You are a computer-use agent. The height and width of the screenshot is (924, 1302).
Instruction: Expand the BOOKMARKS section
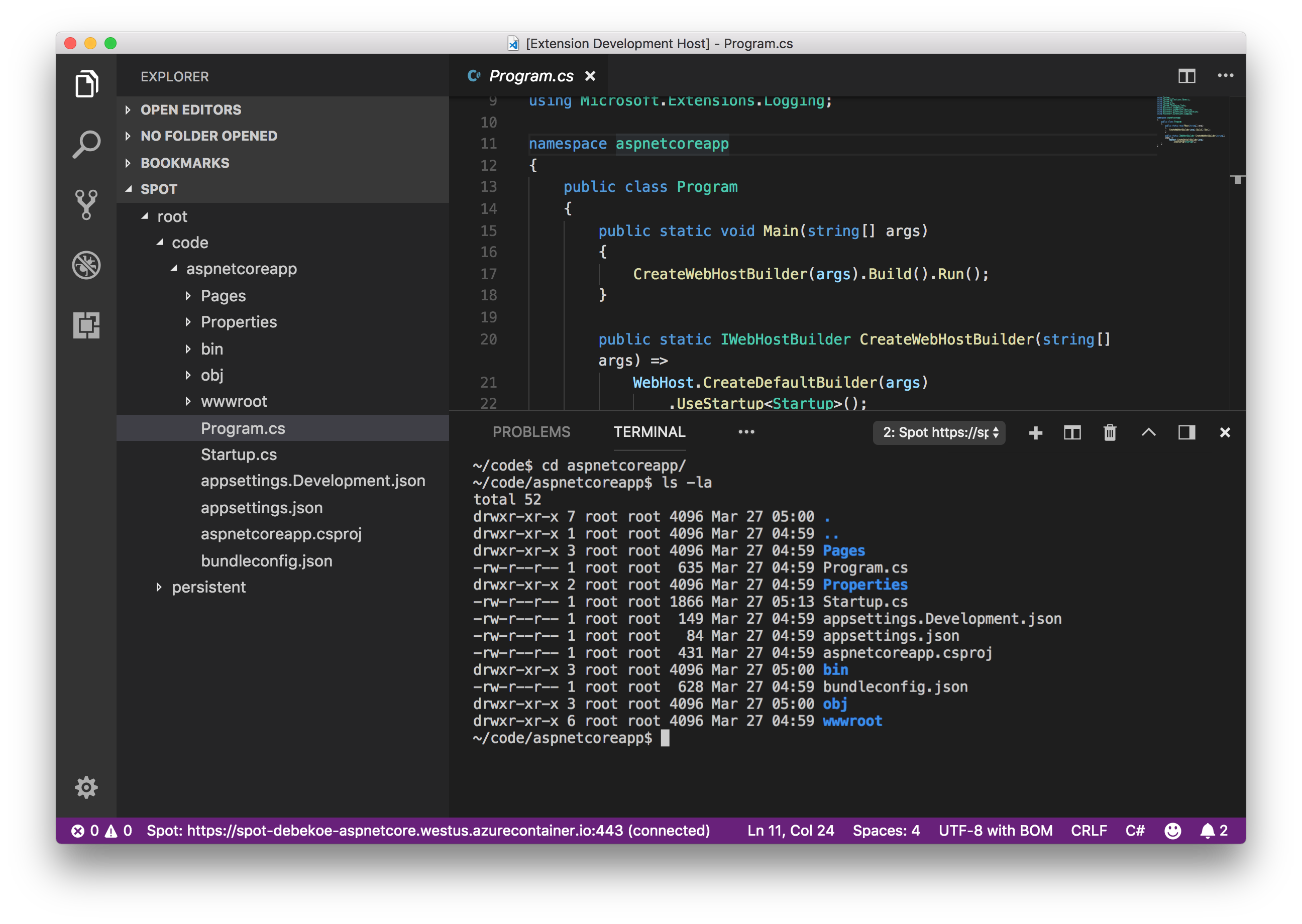pos(184,163)
